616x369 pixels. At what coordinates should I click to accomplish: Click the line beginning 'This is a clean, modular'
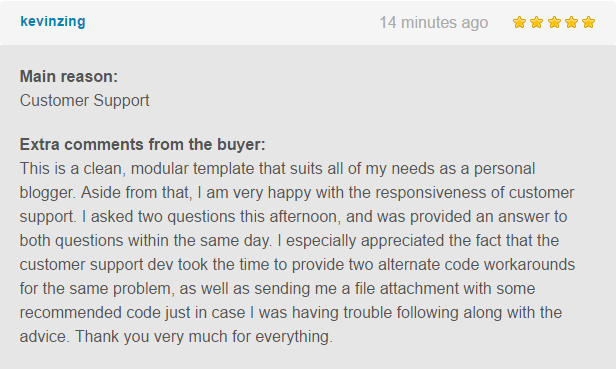click(x=277, y=169)
